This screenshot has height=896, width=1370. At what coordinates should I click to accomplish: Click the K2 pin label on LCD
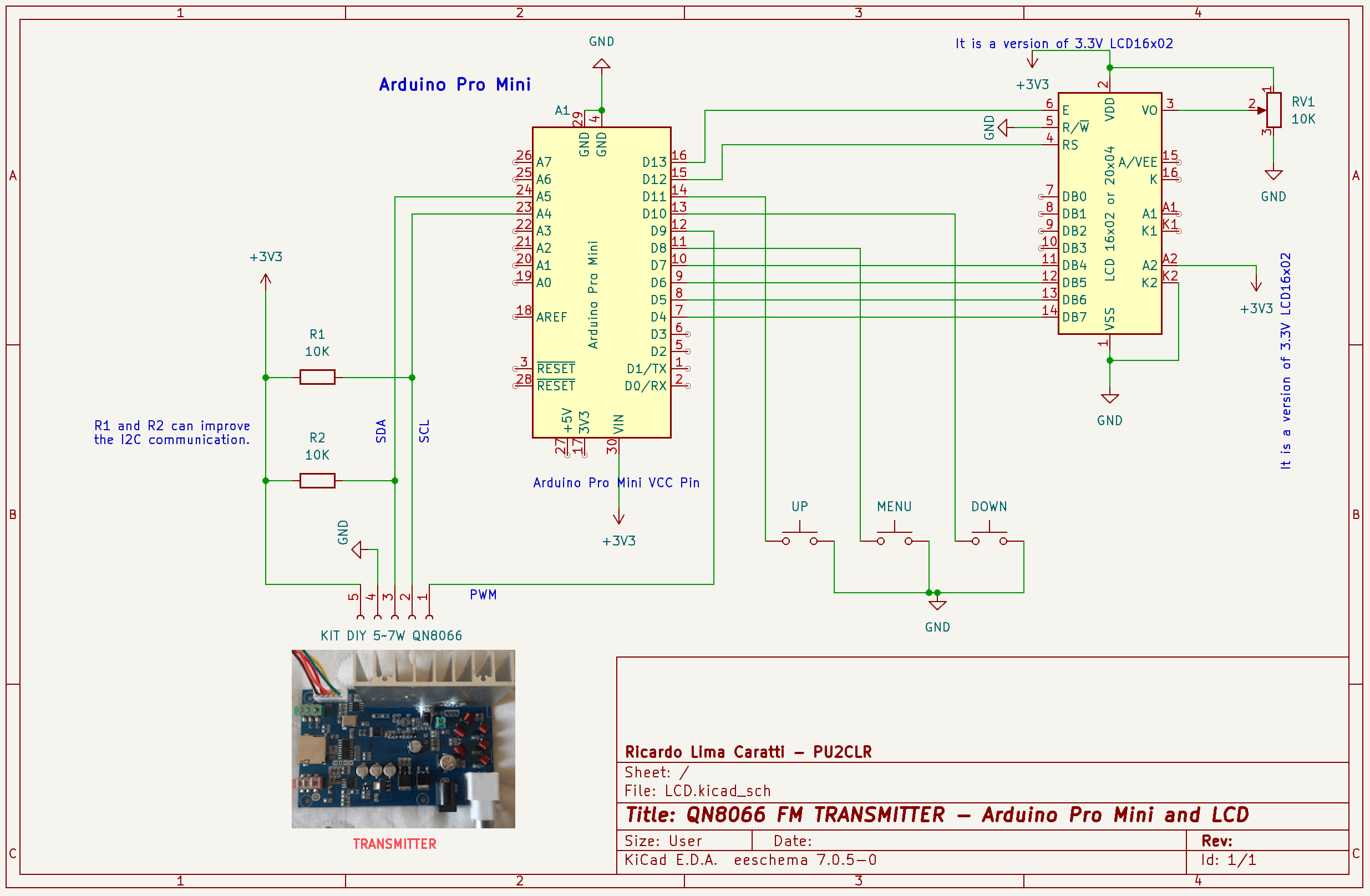coord(1150,283)
